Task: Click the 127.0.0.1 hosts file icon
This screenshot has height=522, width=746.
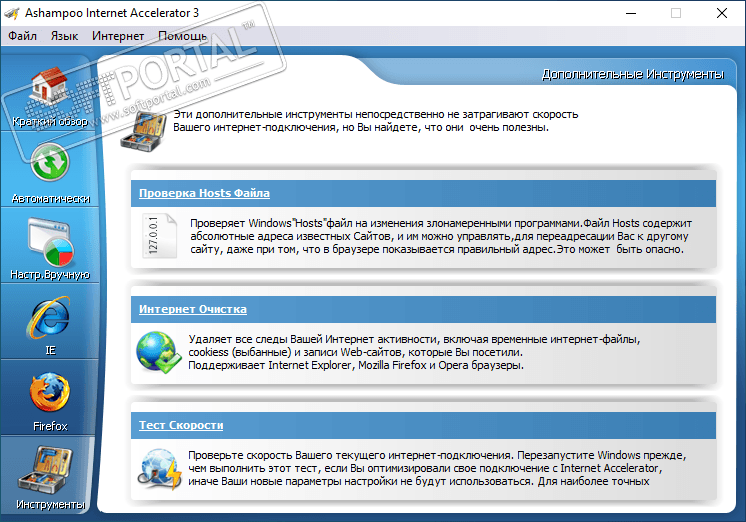Action: [x=159, y=236]
